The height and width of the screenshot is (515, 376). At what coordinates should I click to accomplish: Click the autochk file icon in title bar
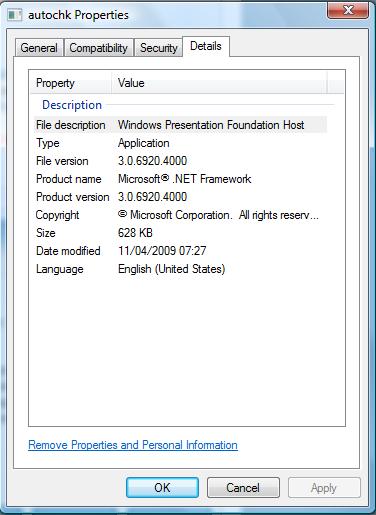(x=15, y=15)
